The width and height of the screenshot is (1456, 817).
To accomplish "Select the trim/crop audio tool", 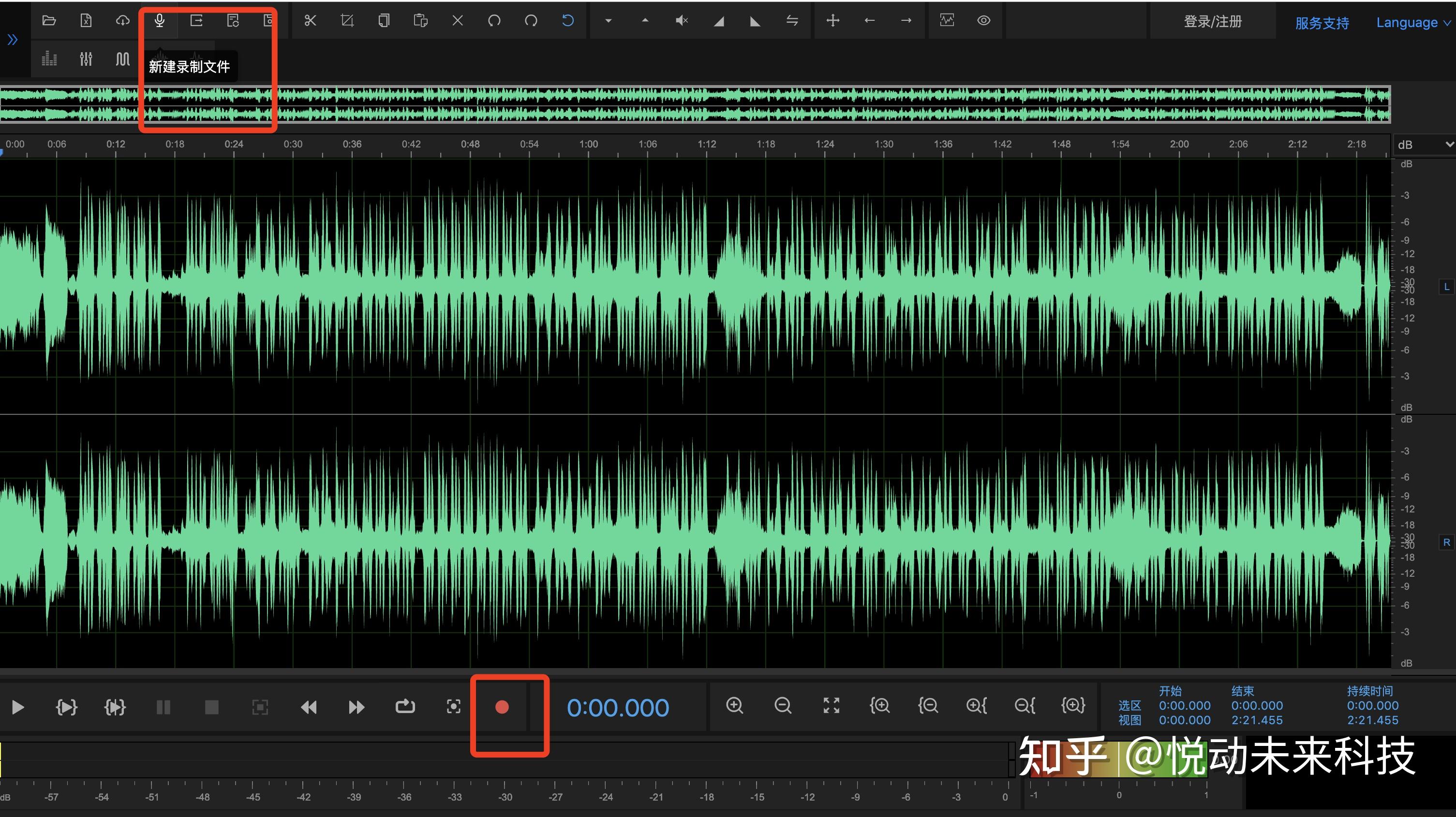I will 347,20.
